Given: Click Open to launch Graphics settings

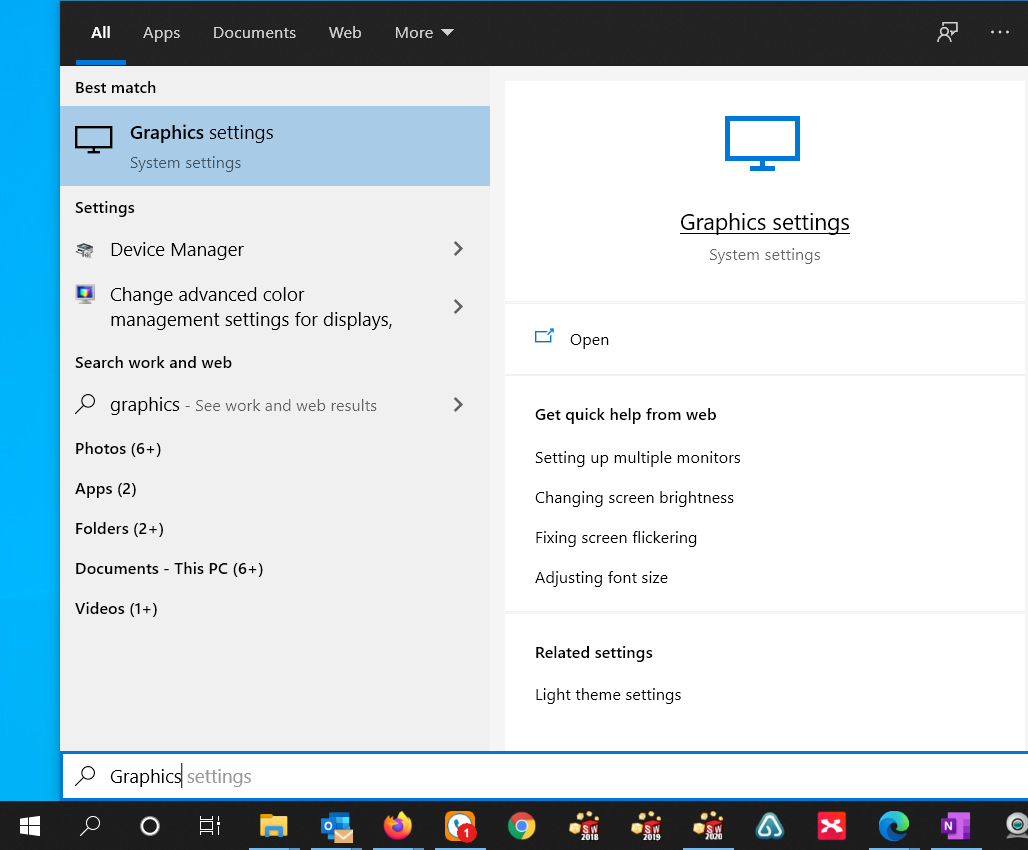Looking at the screenshot, I should point(589,339).
